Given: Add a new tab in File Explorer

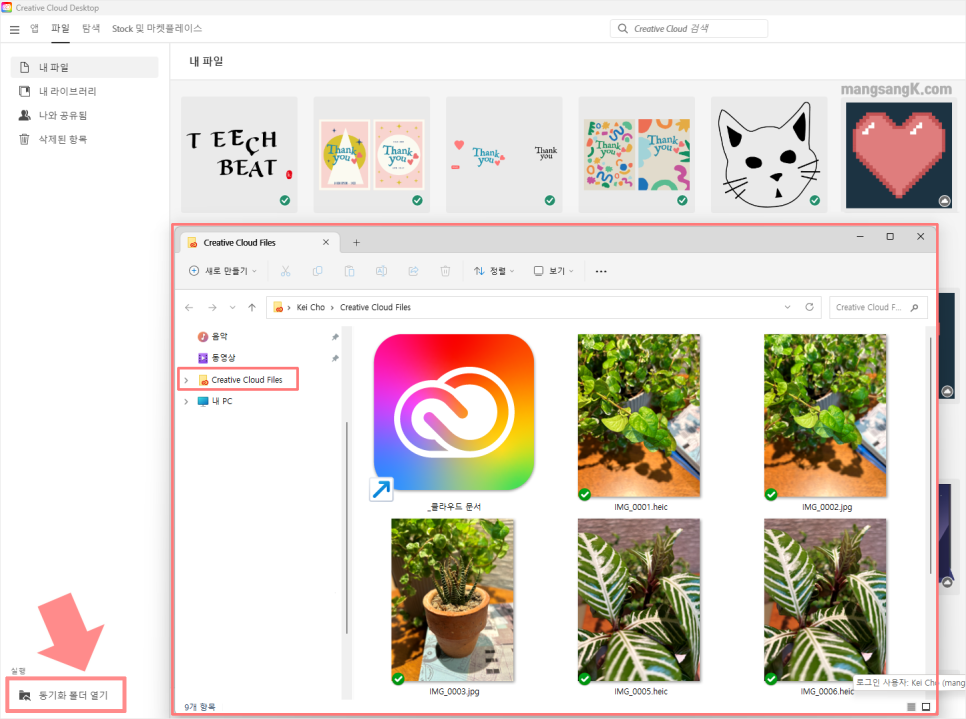Looking at the screenshot, I should point(356,243).
